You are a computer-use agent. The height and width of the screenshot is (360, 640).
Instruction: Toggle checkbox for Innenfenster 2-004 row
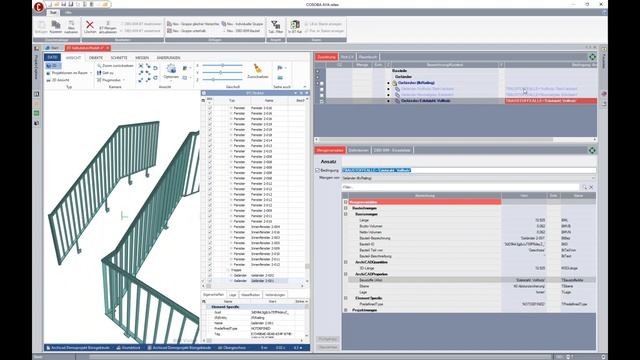(x=210, y=227)
